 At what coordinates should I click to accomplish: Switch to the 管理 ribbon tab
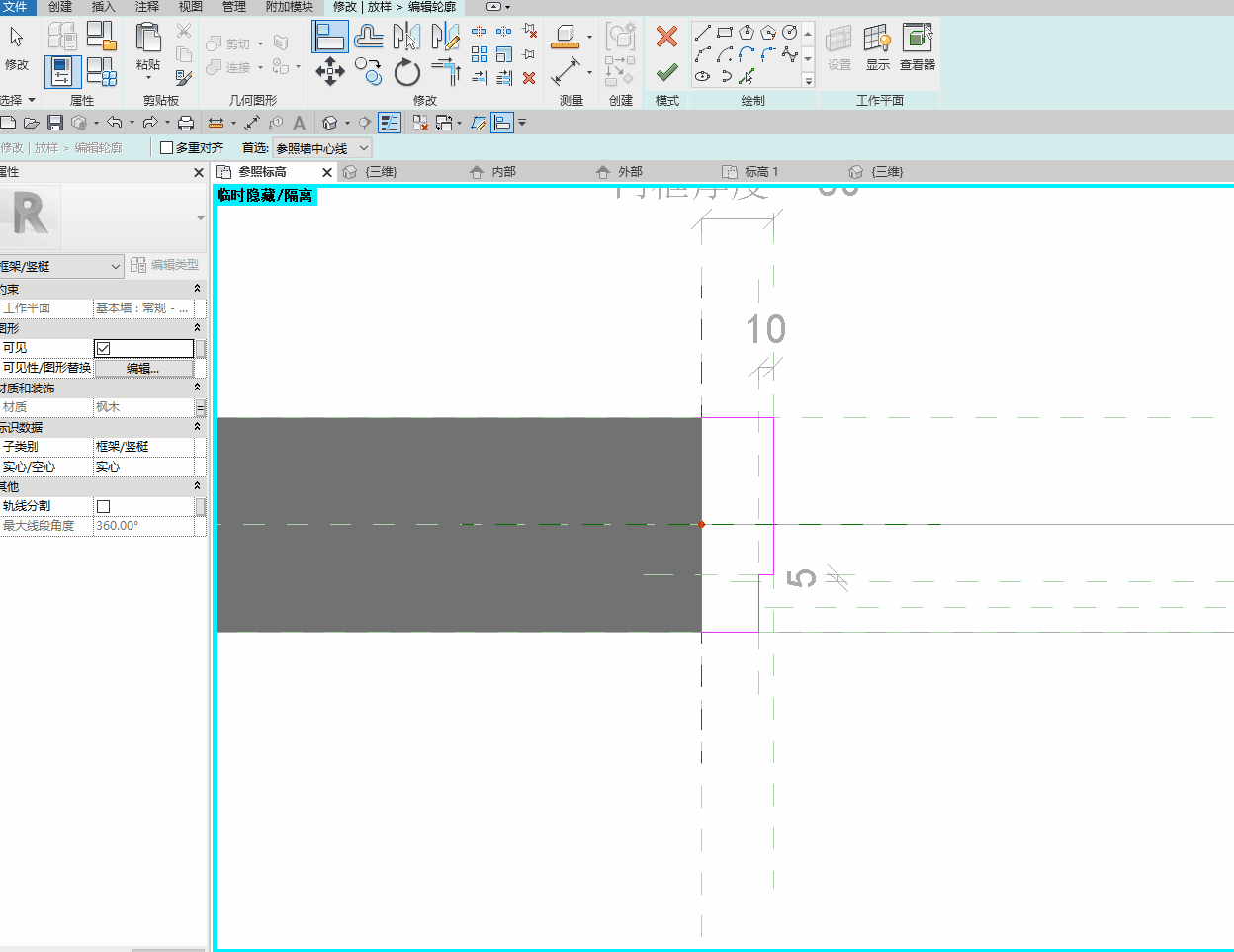(234, 7)
